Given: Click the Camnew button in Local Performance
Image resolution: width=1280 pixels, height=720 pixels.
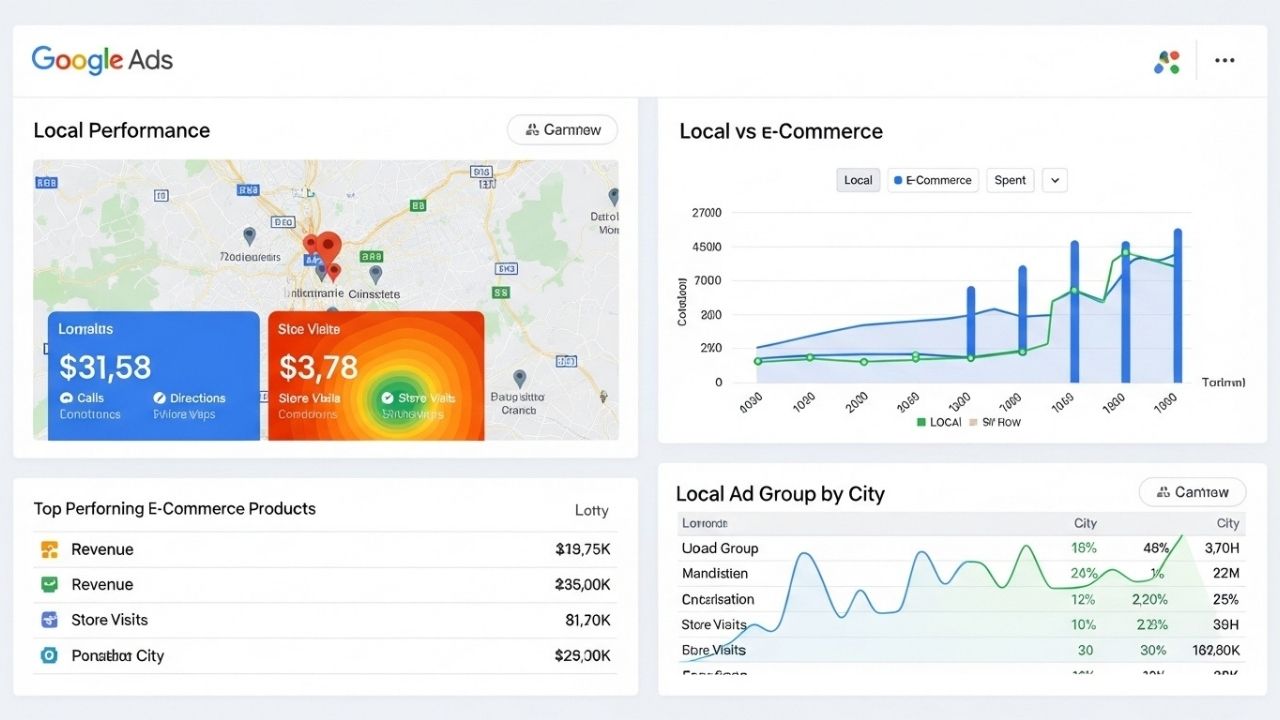Looking at the screenshot, I should click(x=562, y=130).
